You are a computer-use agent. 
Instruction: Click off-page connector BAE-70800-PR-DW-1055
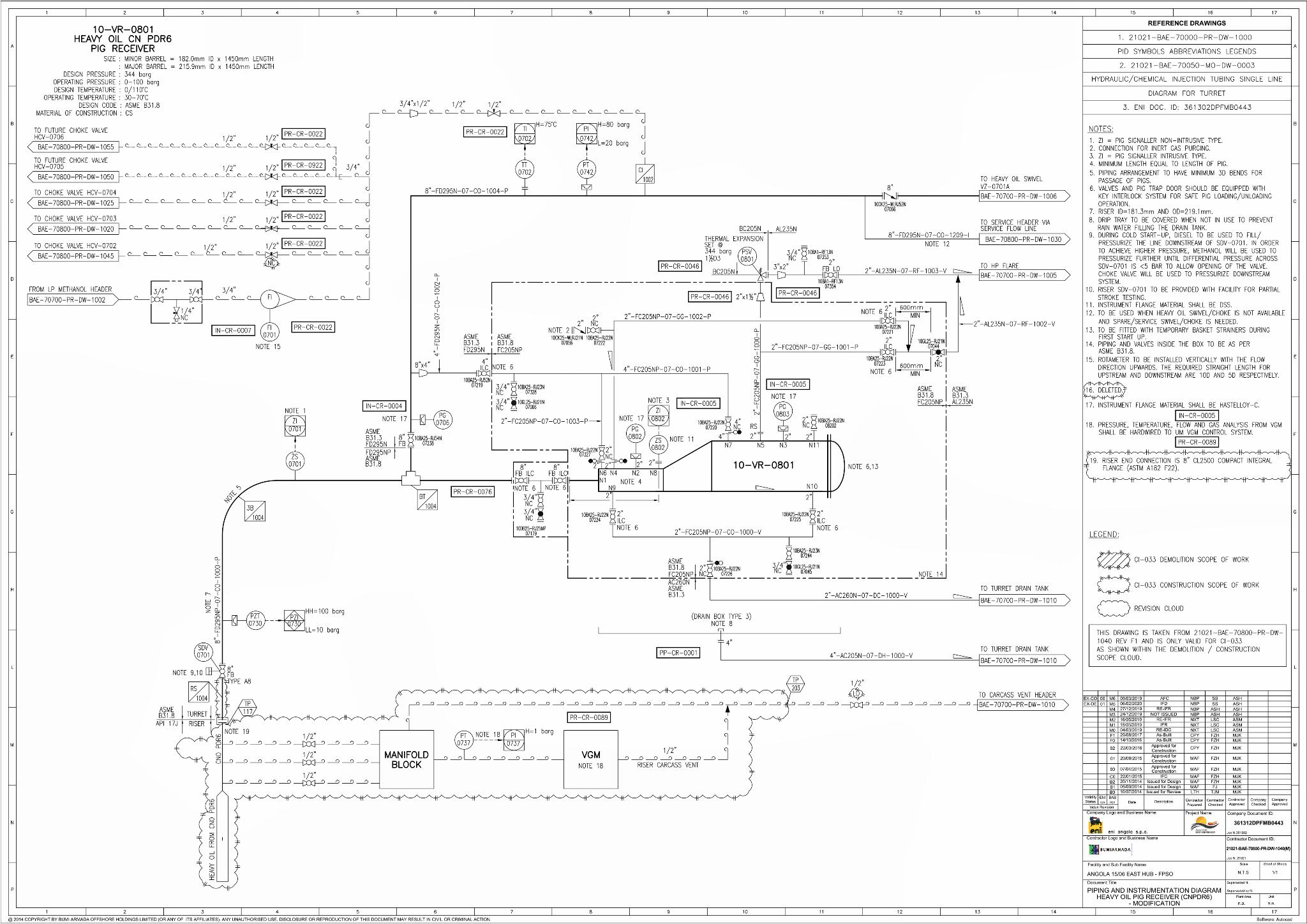click(x=73, y=147)
